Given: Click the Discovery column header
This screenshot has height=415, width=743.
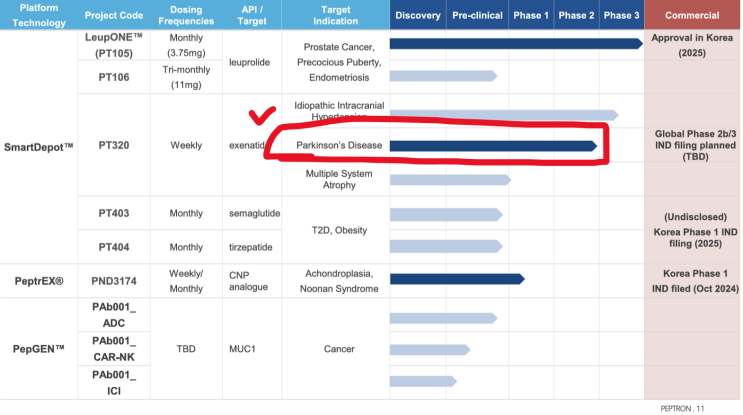Looking at the screenshot, I should 418,15.
